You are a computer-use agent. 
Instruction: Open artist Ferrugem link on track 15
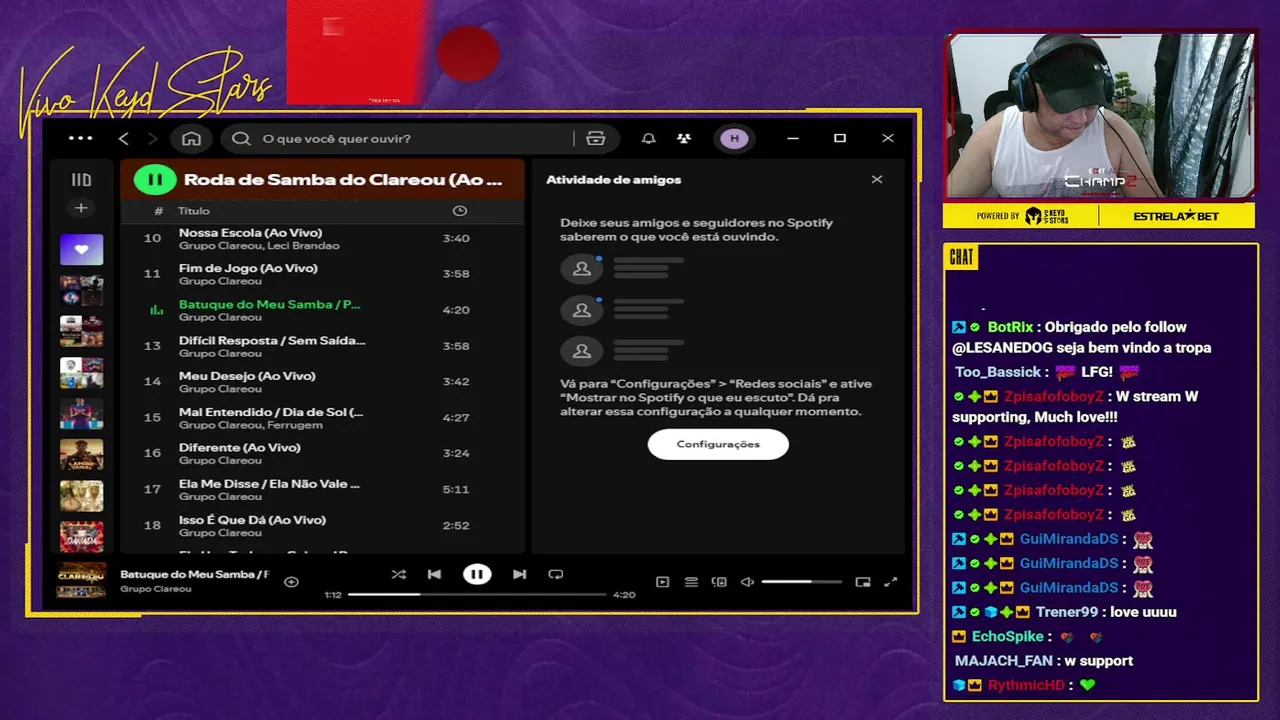coord(295,425)
